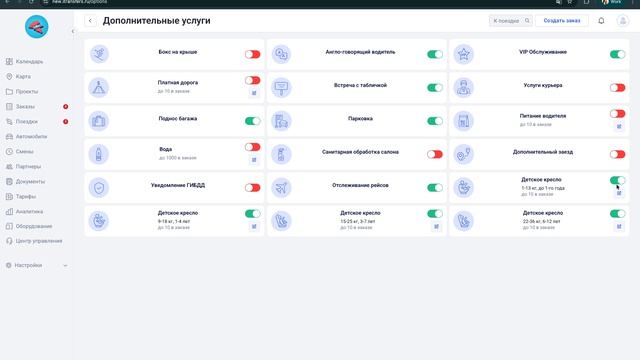Image resolution: width=640 pixels, height=360 pixels.
Task: Open Поездки in sidebar
Action: [22, 122]
